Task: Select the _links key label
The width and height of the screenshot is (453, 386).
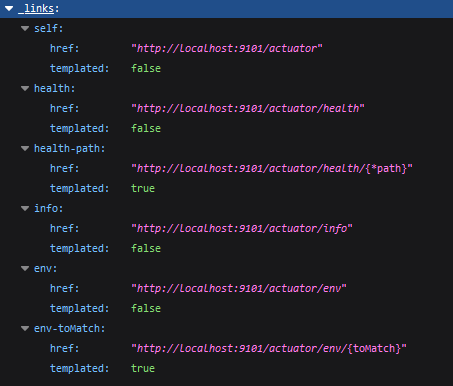Action: tap(36, 8)
